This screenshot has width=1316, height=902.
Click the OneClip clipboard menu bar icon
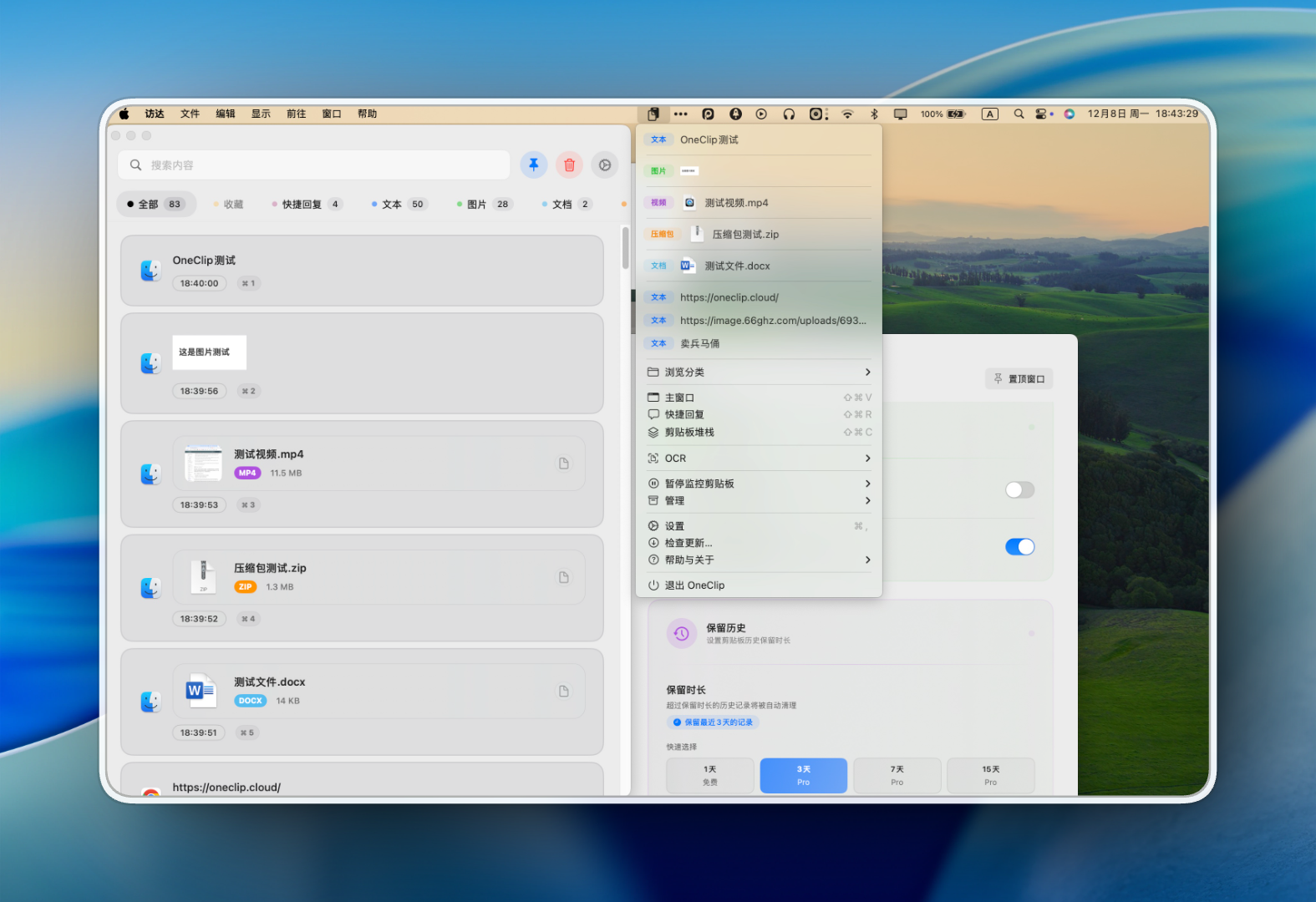pos(653,114)
